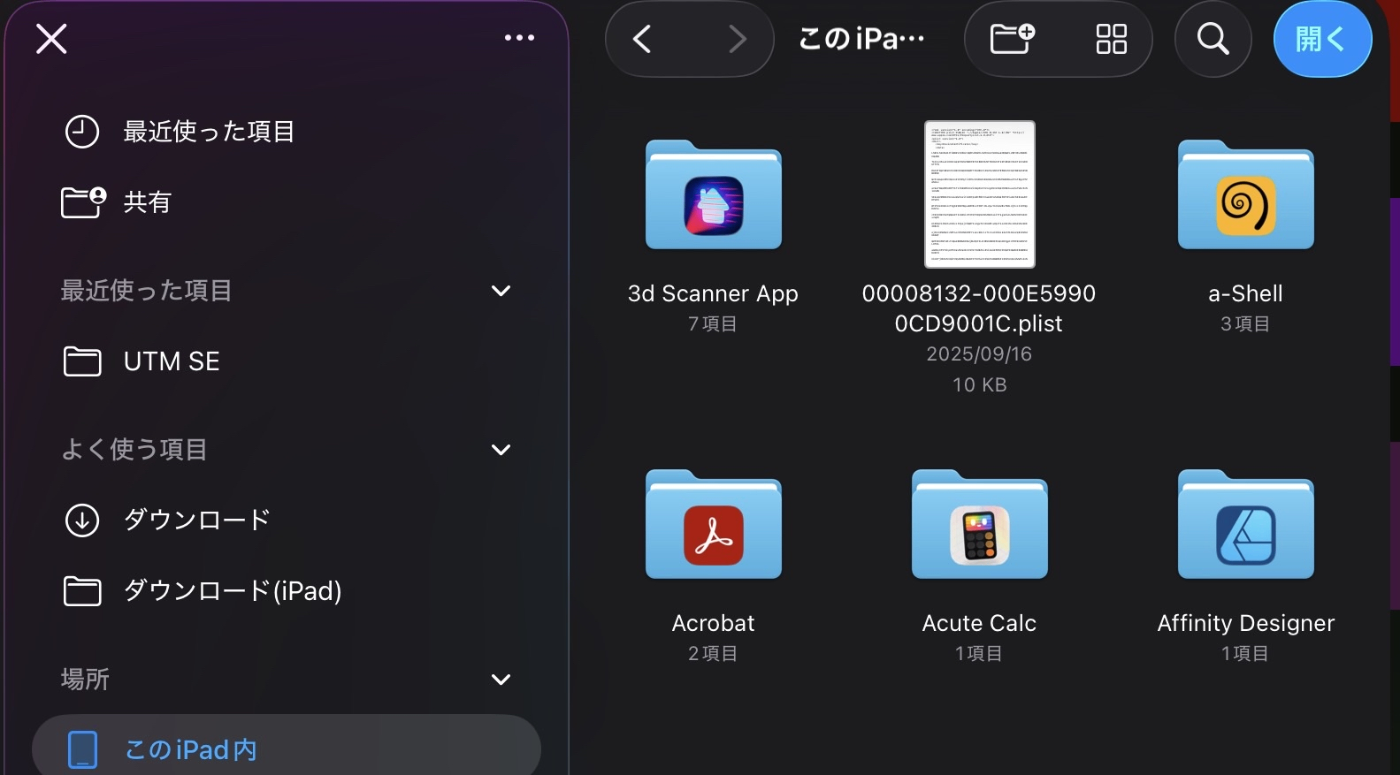This screenshot has width=1400, height=775.
Task: Open the Acrobat folder
Action: point(713,524)
